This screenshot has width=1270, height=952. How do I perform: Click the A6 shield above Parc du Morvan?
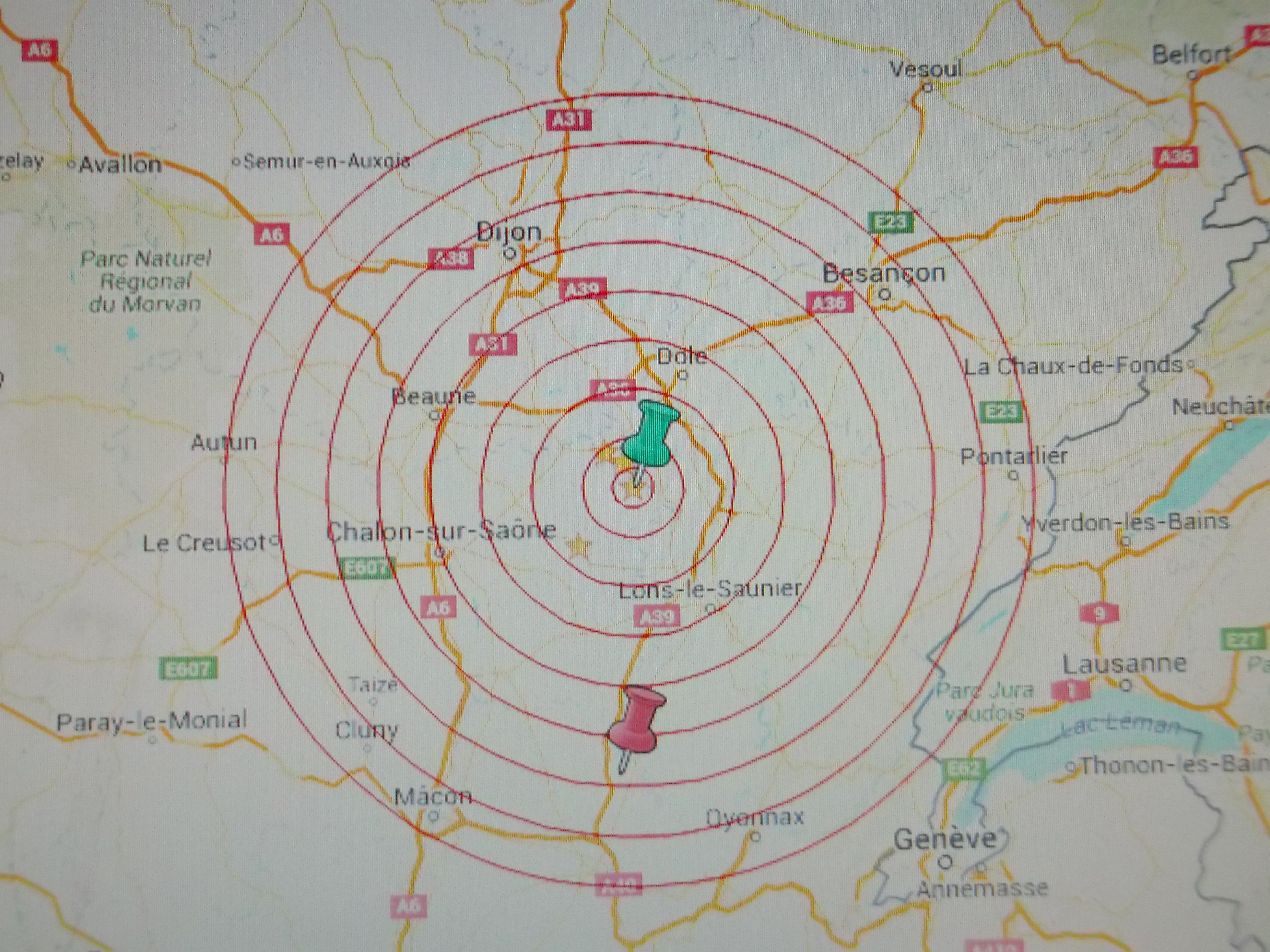(x=272, y=235)
